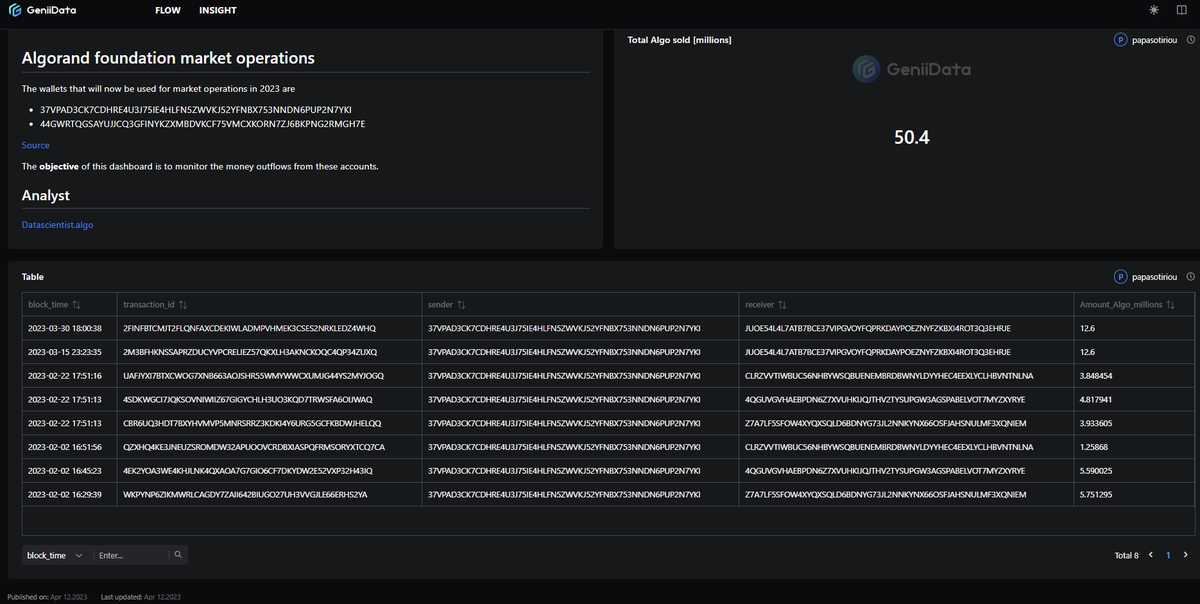
Task: Open the INSIGHT menu in navbar
Action: (218, 10)
